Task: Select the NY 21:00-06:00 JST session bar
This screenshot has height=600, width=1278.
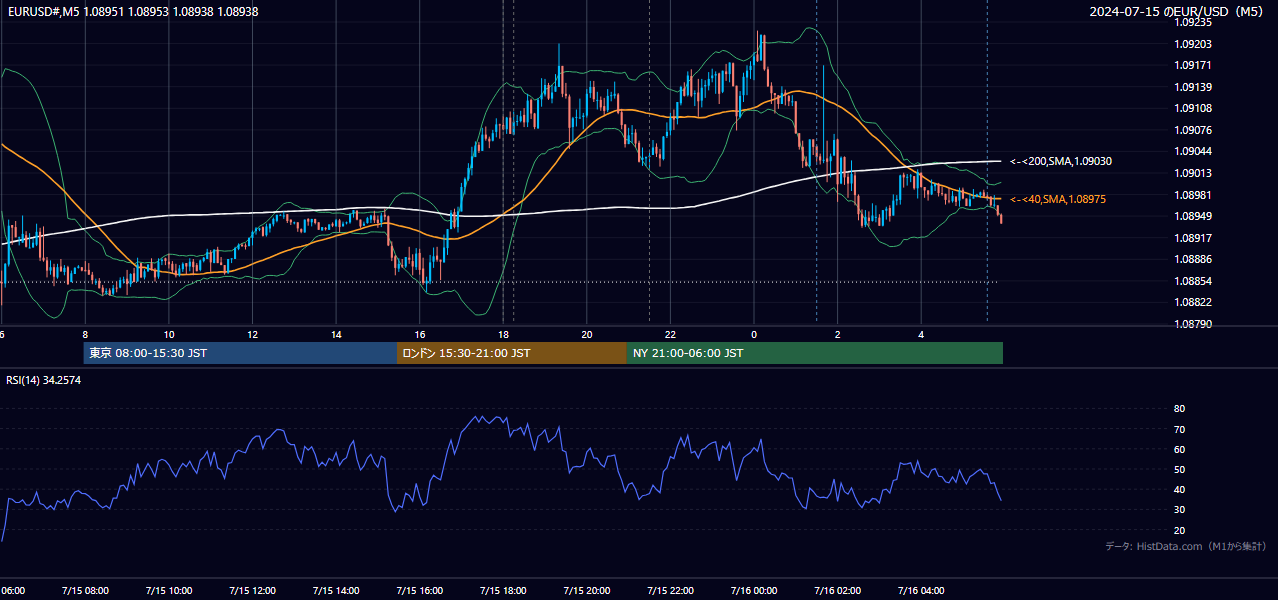Action: (815, 353)
